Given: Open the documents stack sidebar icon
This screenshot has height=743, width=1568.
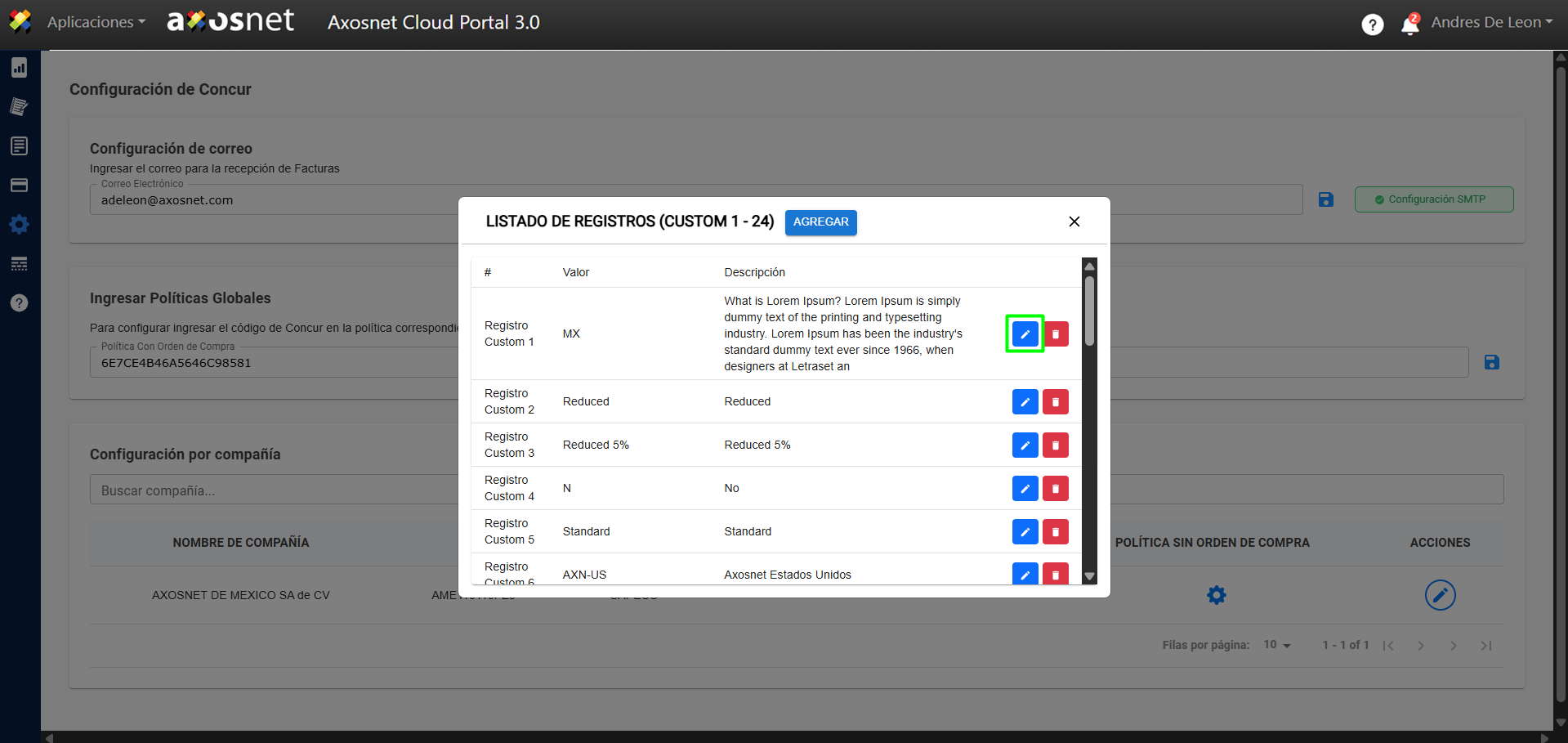Looking at the screenshot, I should tap(20, 106).
